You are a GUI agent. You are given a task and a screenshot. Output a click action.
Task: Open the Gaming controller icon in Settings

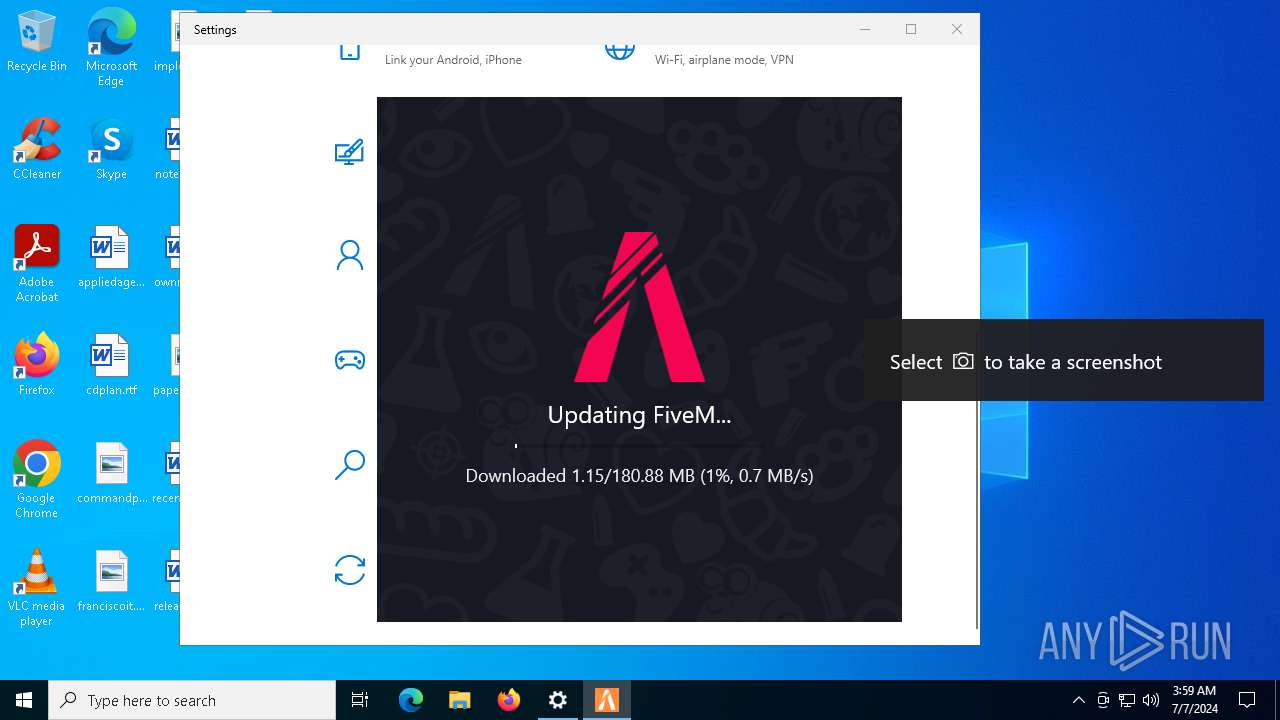(x=349, y=360)
